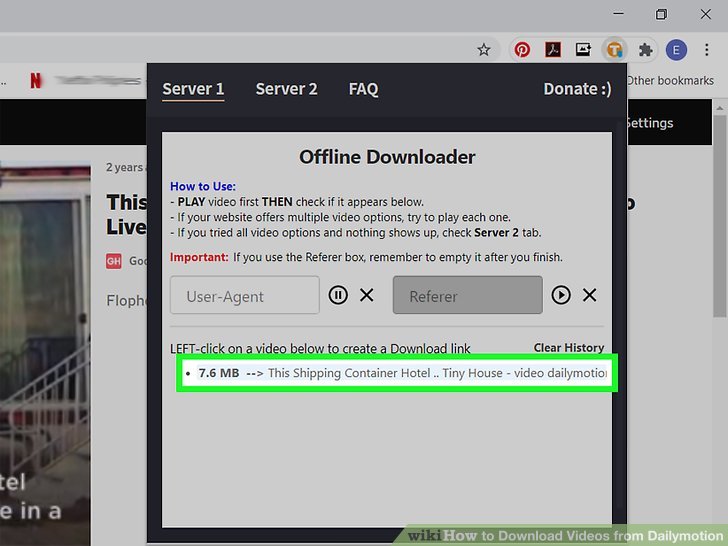
Task: Open the orange video downloader extension
Action: coord(614,50)
